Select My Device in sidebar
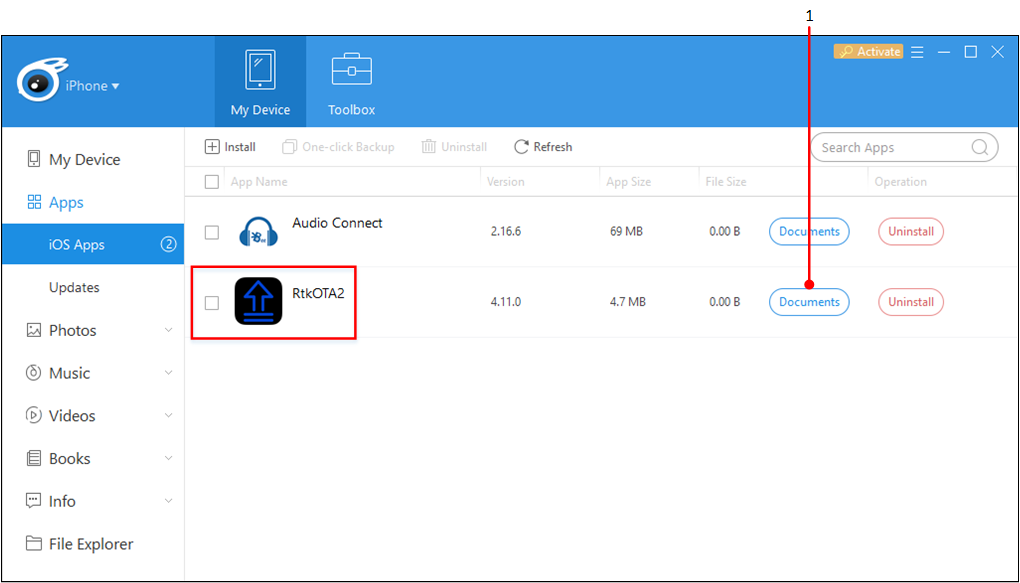 point(92,159)
